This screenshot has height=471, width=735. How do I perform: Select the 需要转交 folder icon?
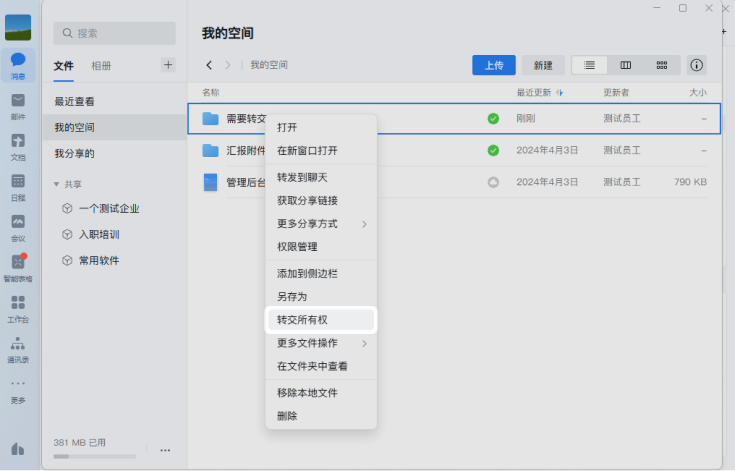(210, 119)
